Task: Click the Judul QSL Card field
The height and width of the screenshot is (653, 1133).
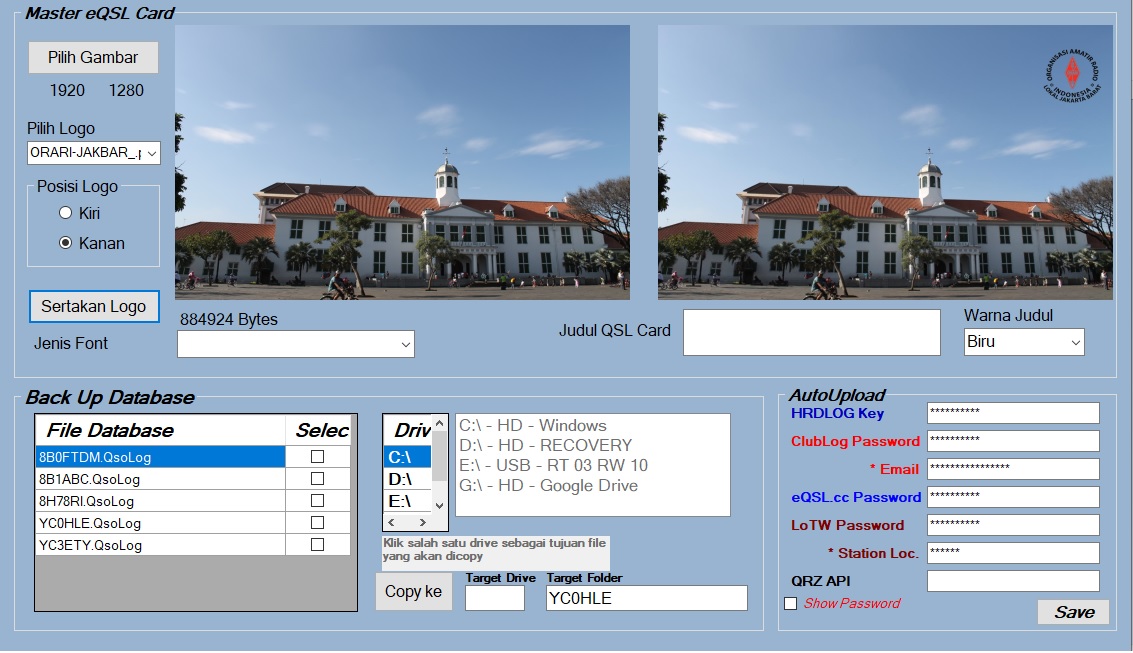Action: 811,332
